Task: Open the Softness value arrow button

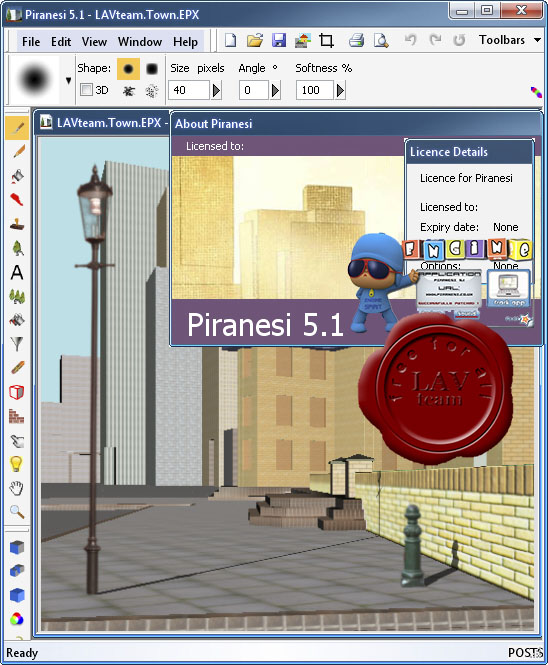Action: tap(340, 90)
